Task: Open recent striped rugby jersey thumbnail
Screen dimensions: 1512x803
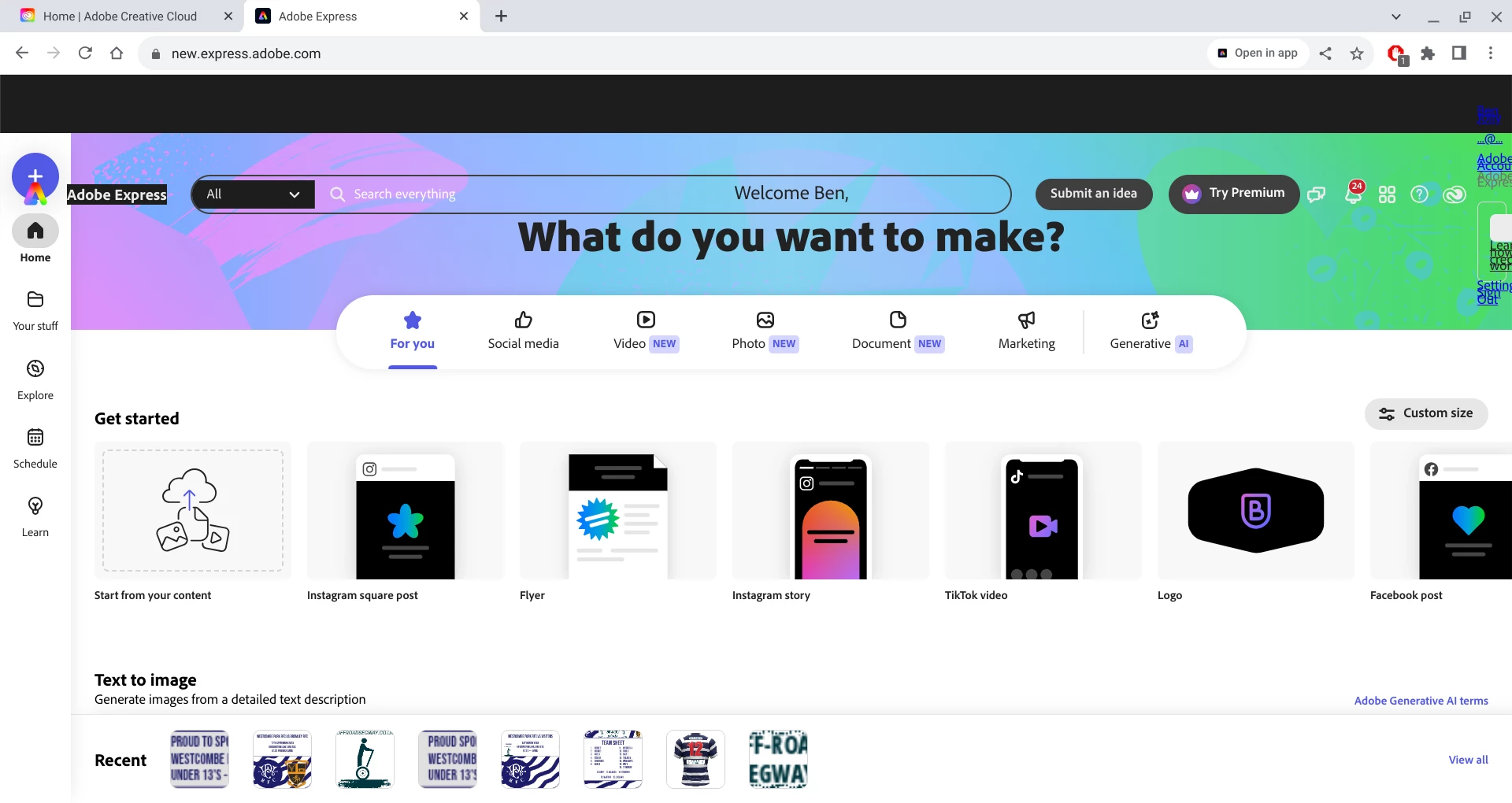Action: click(695, 759)
